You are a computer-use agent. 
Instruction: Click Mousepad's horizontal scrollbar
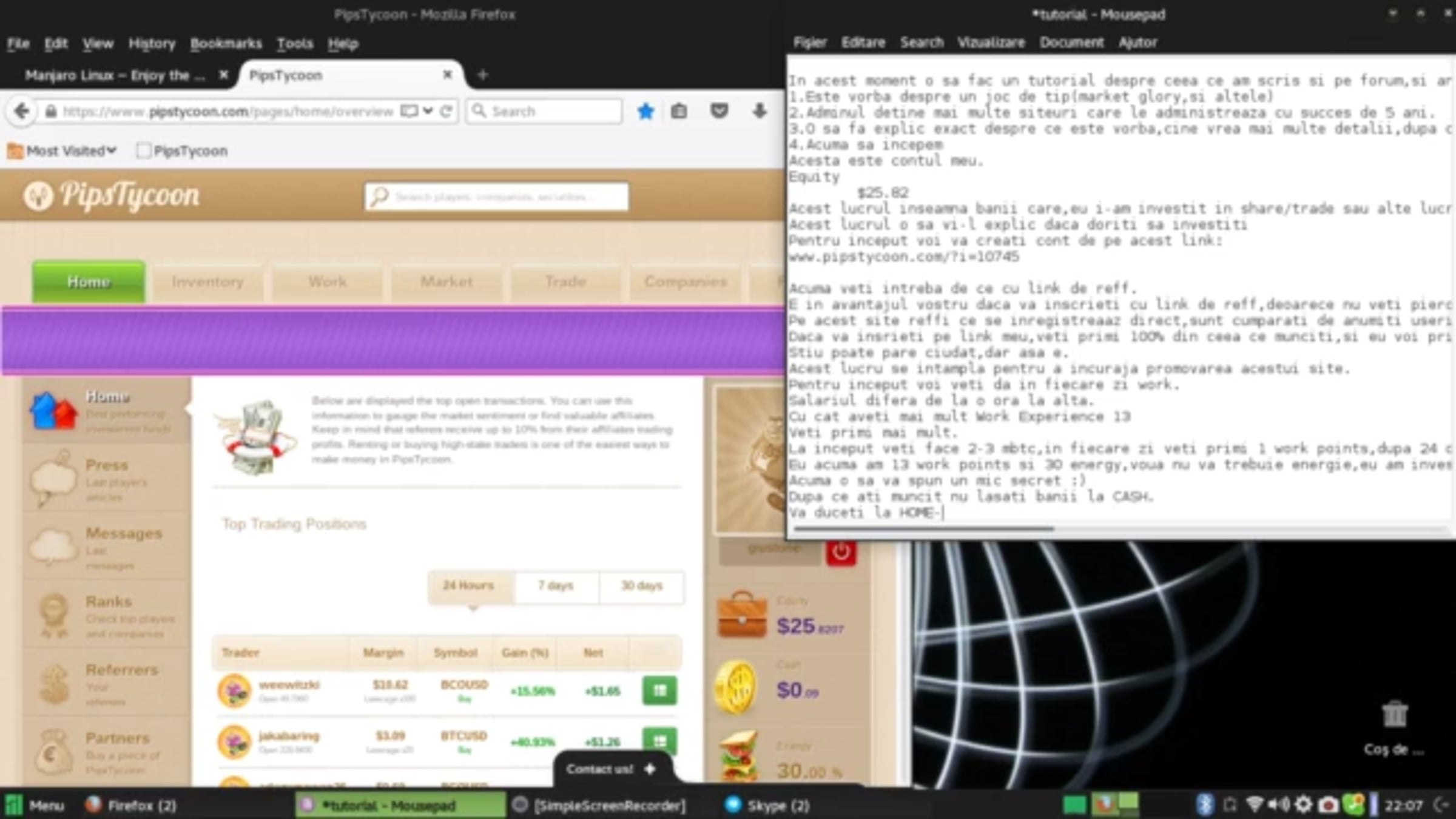click(923, 528)
